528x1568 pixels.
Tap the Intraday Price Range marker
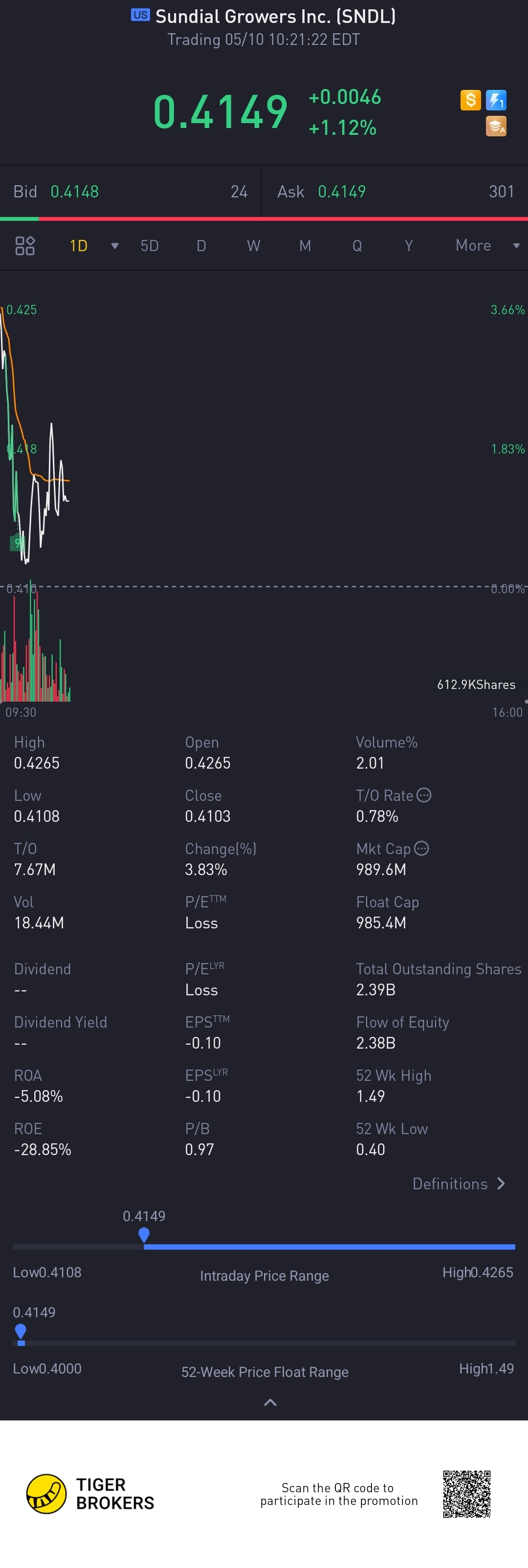144,1234
